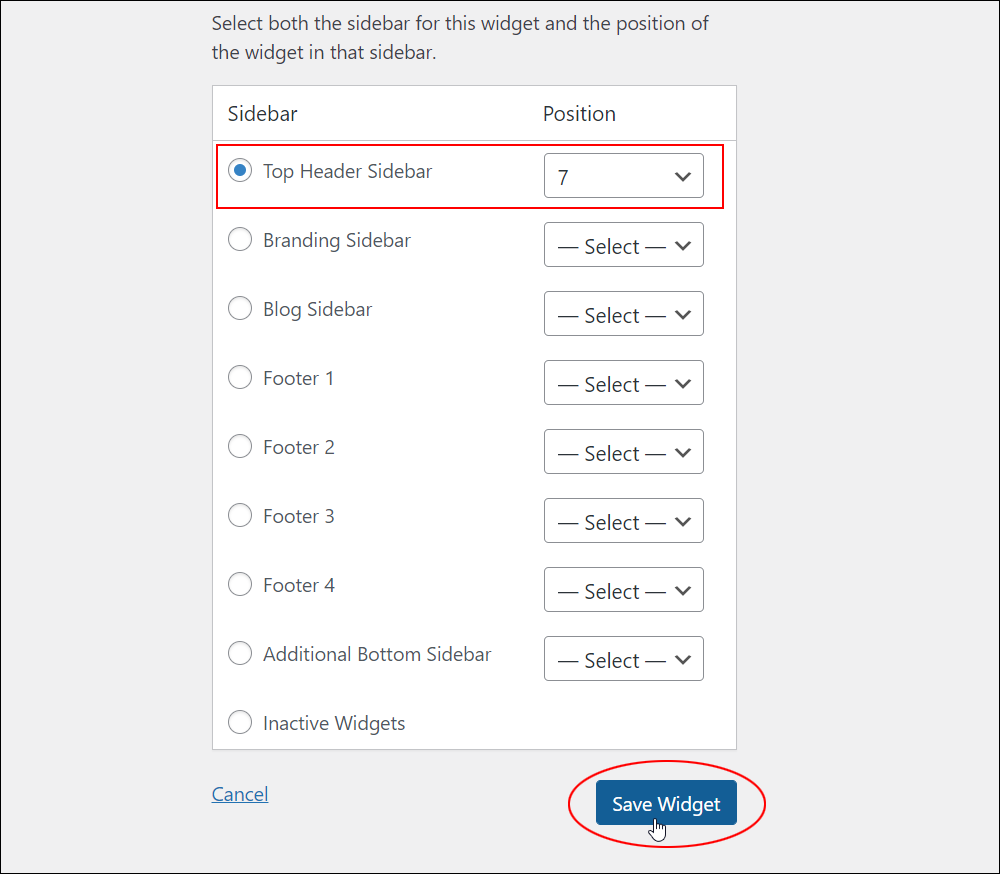Click the Top Header Sidebar label text

pyautogui.click(x=348, y=172)
